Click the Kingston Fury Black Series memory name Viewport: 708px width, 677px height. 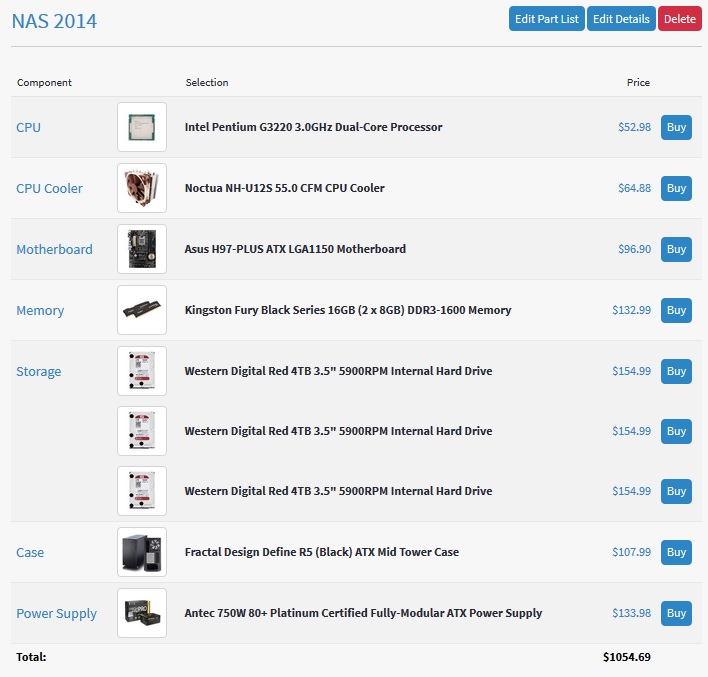coord(347,310)
